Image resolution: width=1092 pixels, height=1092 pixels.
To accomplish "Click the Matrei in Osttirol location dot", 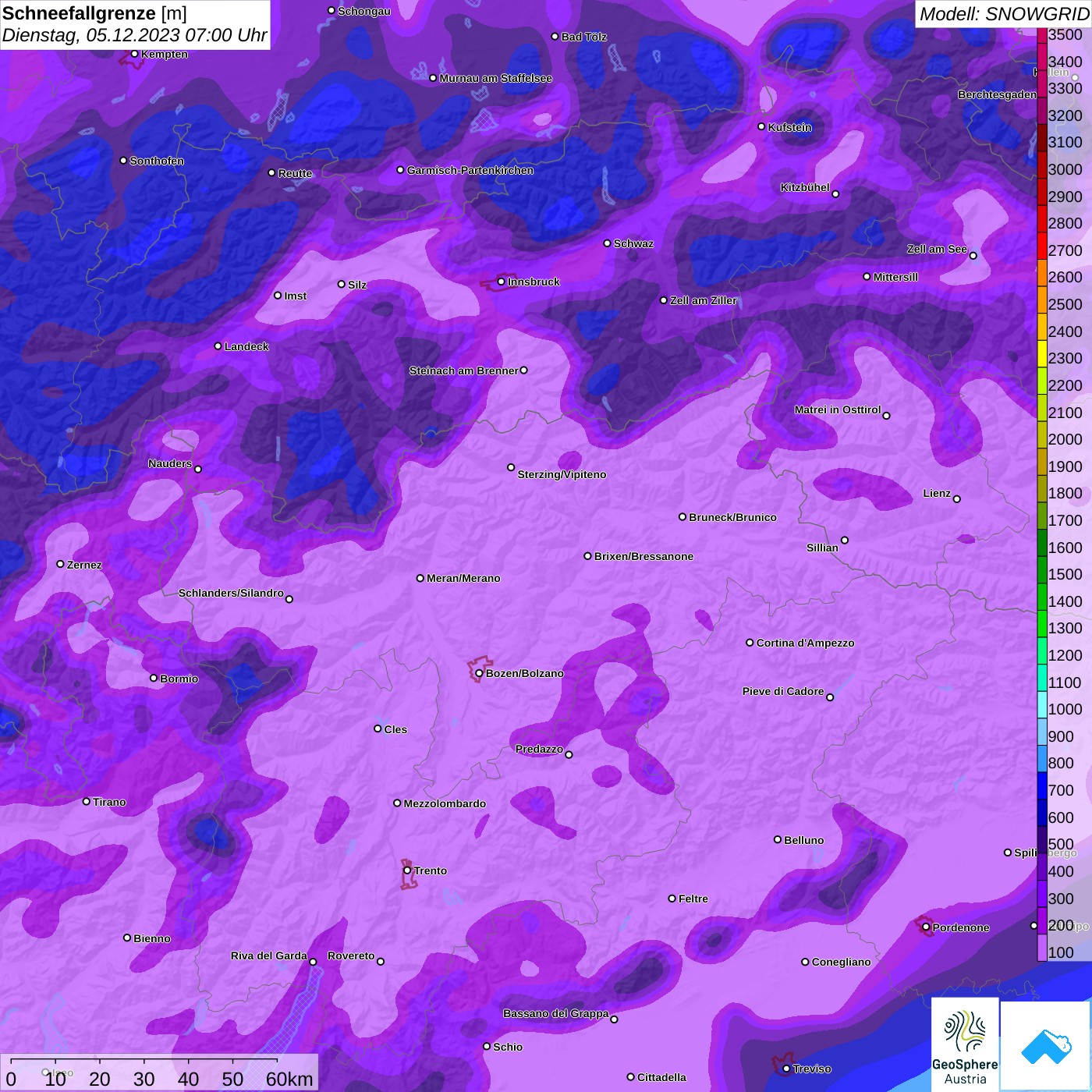I will [886, 416].
